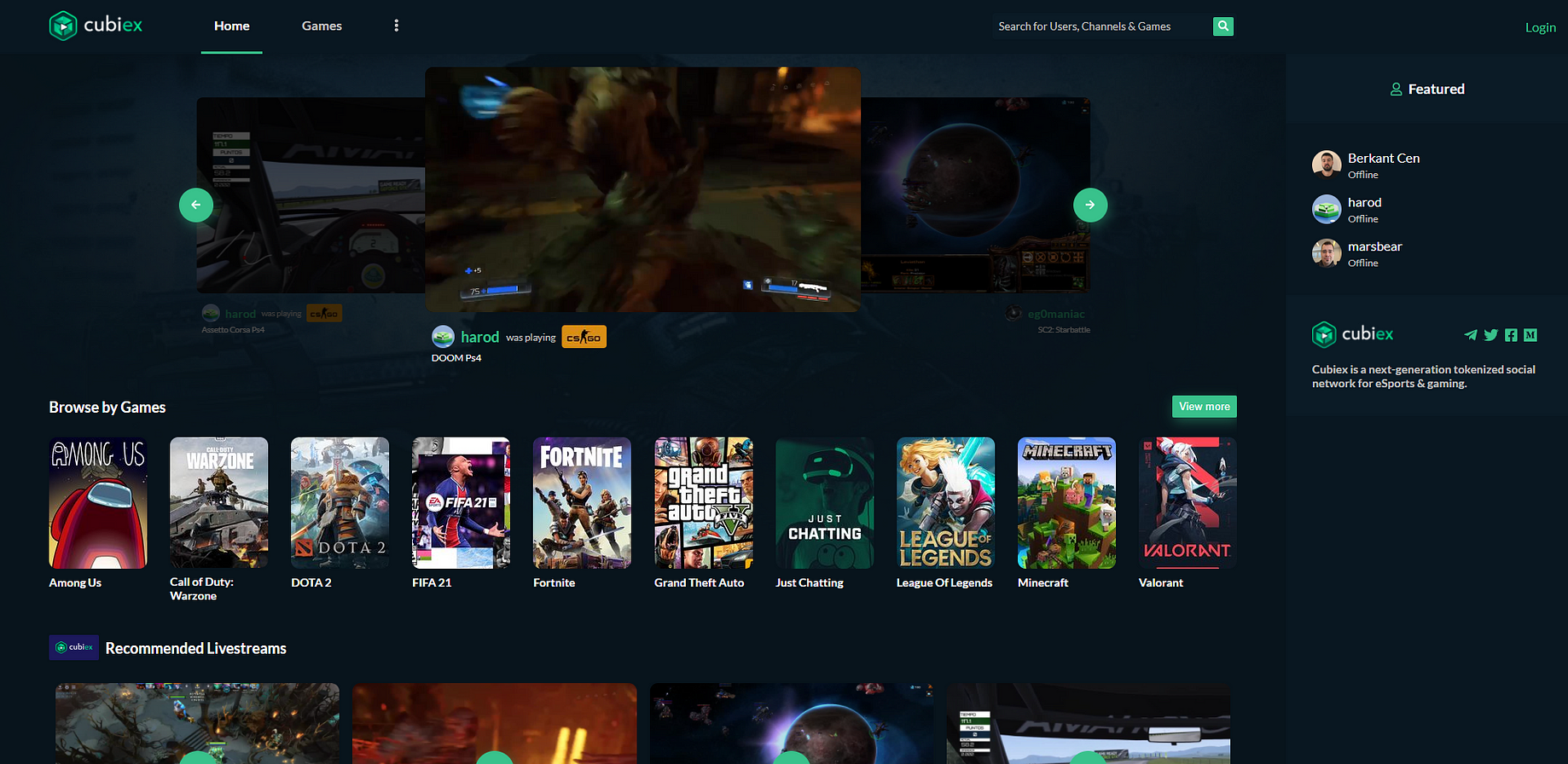
Task: Open Minecraft game cover
Action: click(x=1067, y=503)
